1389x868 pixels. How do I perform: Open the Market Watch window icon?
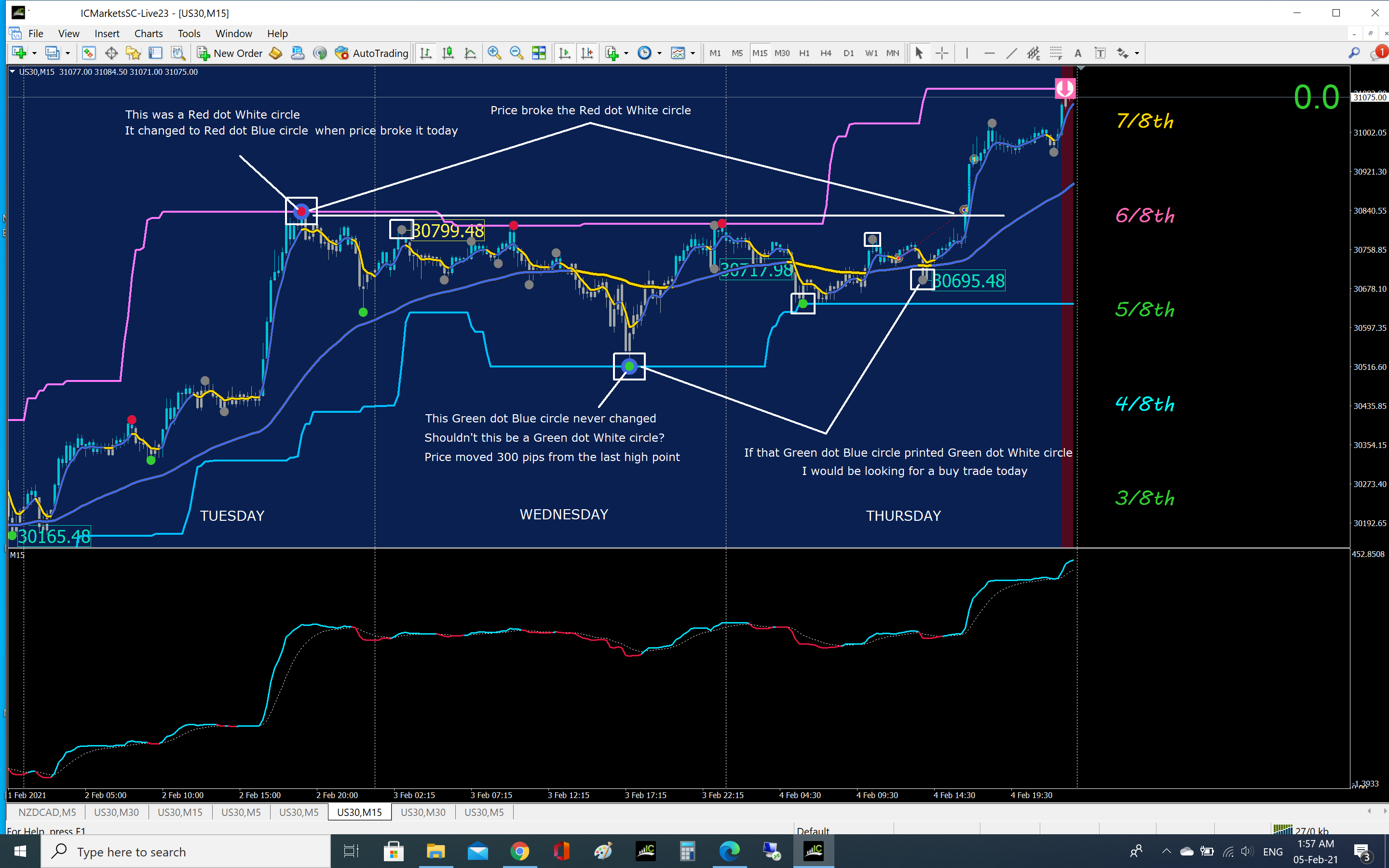88,53
